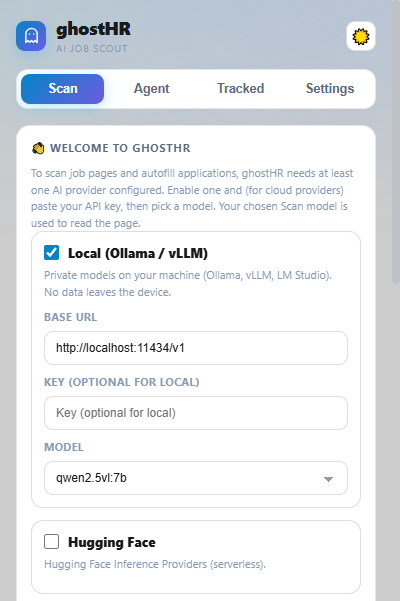This screenshot has width=400, height=601.
Task: Click 'No data leaves the device.' text
Action: pyautogui.click(x=107, y=292)
